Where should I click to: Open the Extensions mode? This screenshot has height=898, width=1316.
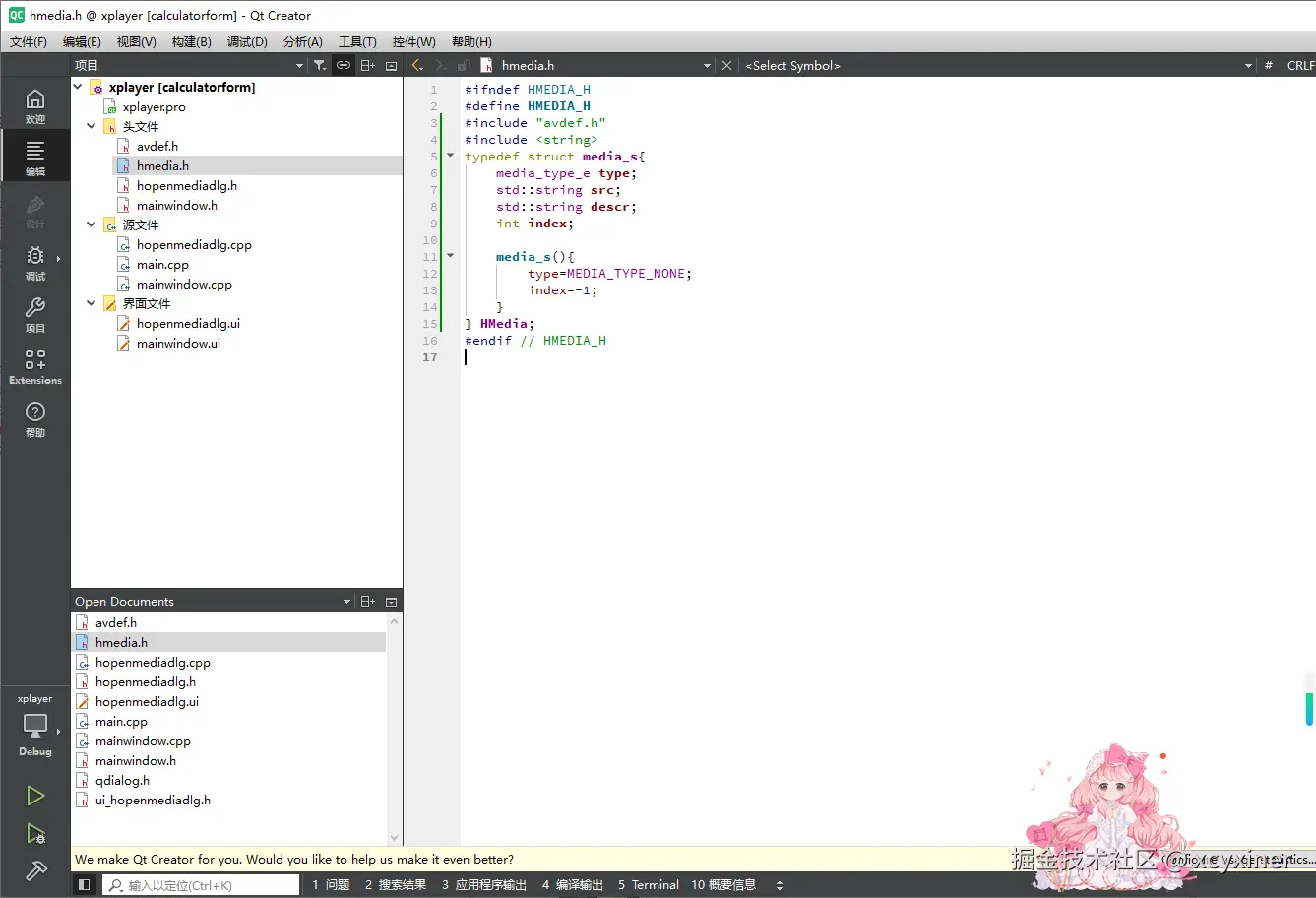click(35, 365)
